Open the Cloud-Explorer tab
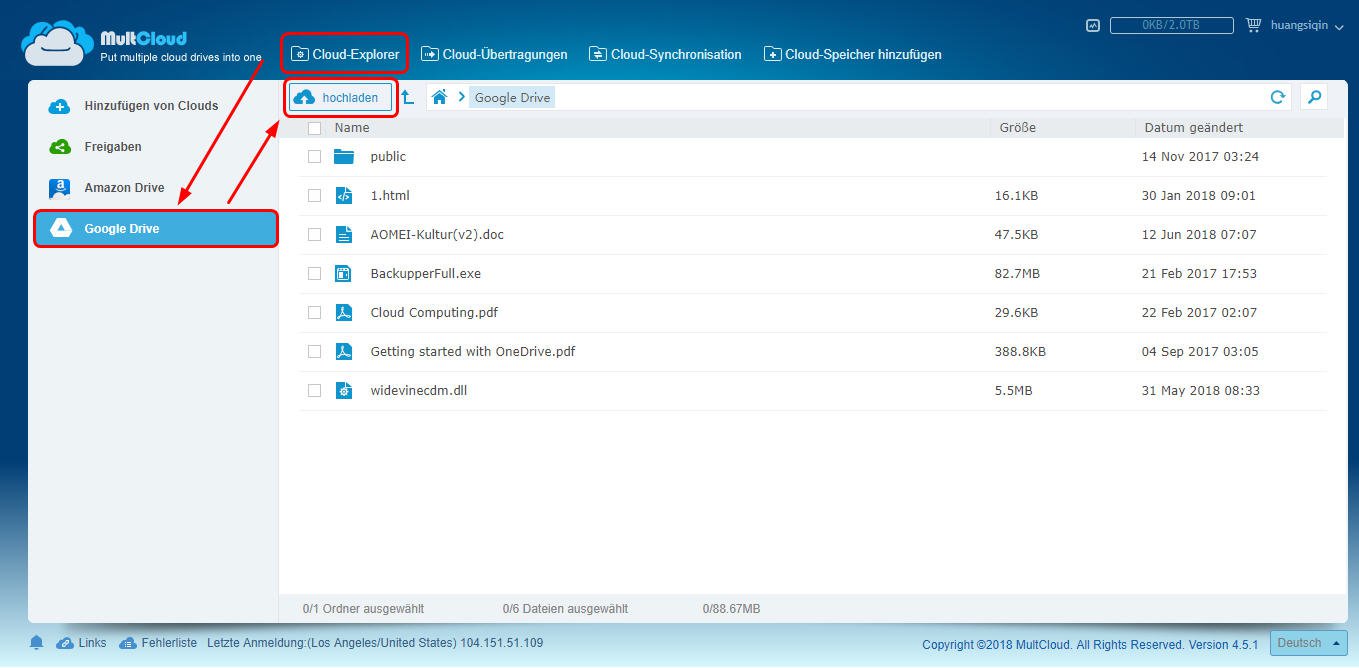Viewport: 1359px width, 668px height. tap(345, 54)
